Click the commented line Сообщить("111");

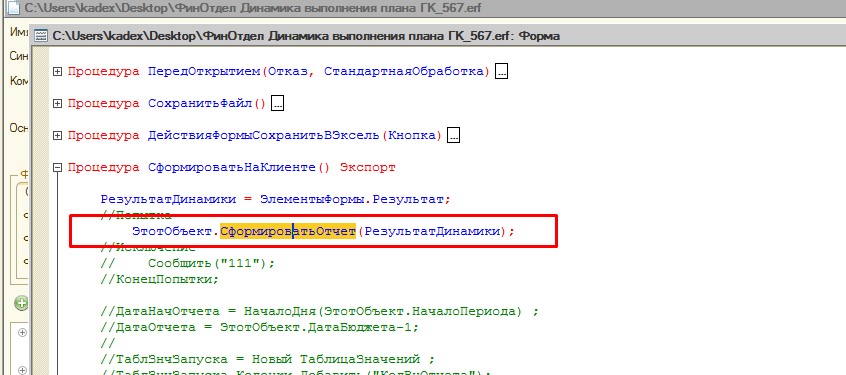tap(188, 264)
